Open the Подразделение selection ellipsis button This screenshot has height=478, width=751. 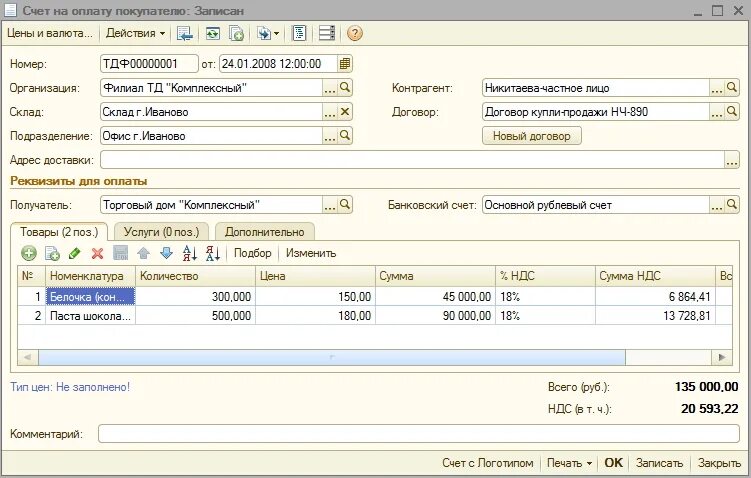tap(330, 136)
